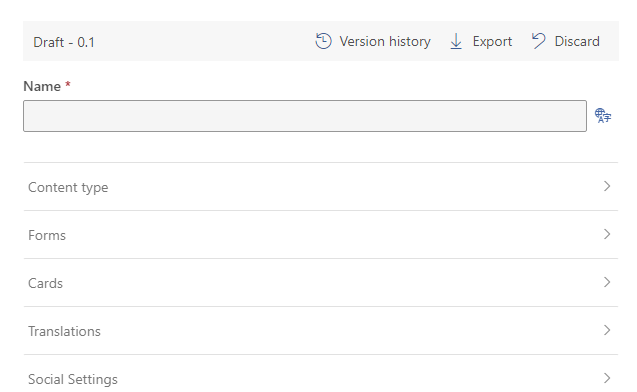Screen dimensions: 637x392
Task: Click the Export download arrow icon
Action: point(456,41)
